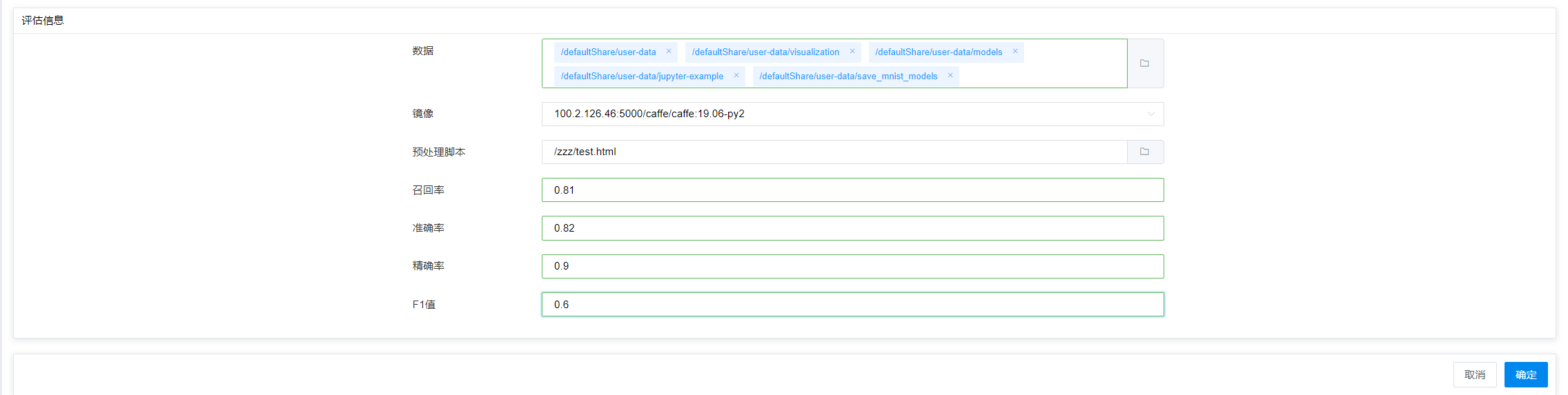Focus the 召回率 input showing 0.81
1568x395 pixels.
852,190
